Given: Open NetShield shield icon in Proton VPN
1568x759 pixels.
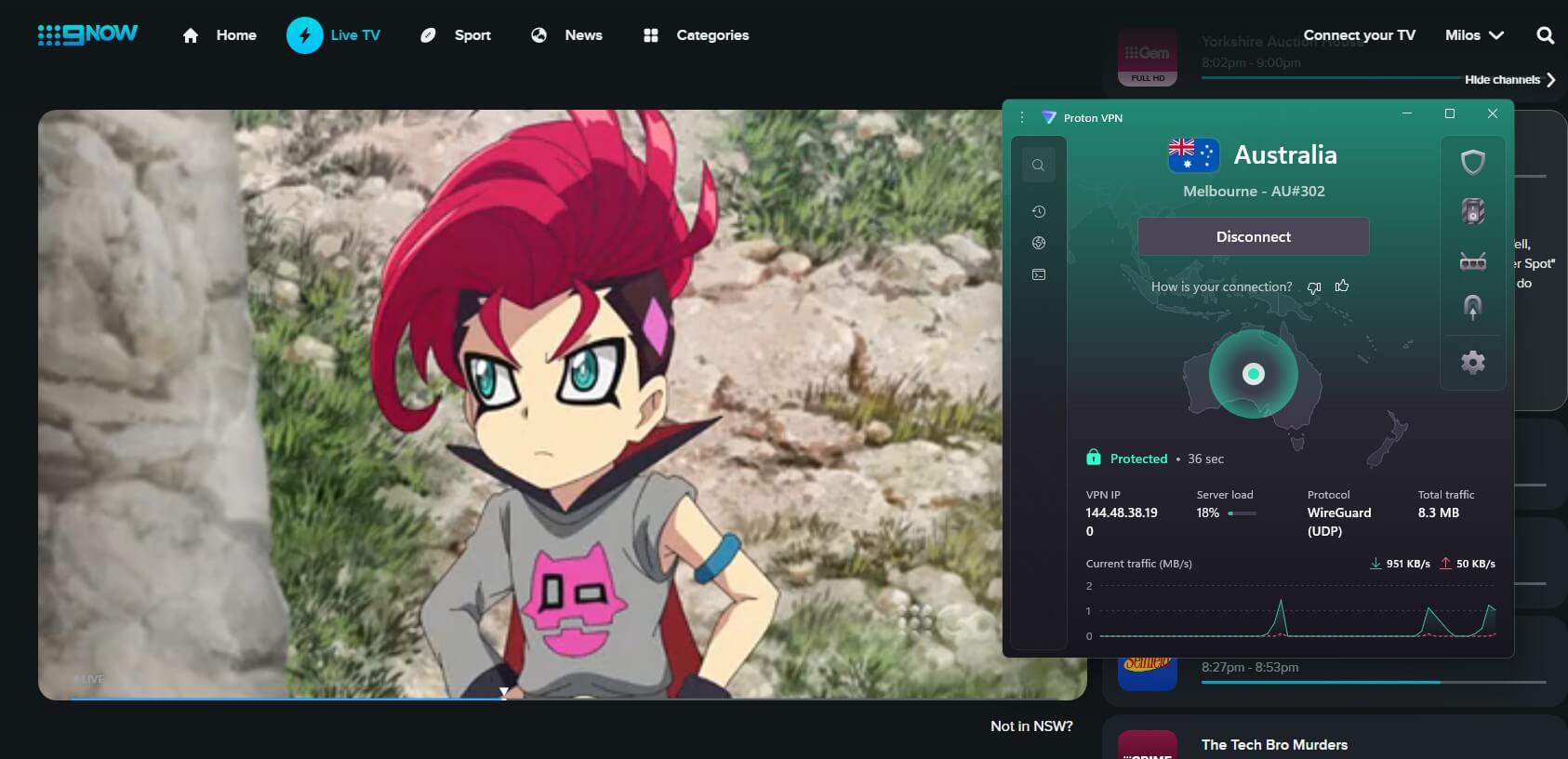Looking at the screenshot, I should (1473, 163).
